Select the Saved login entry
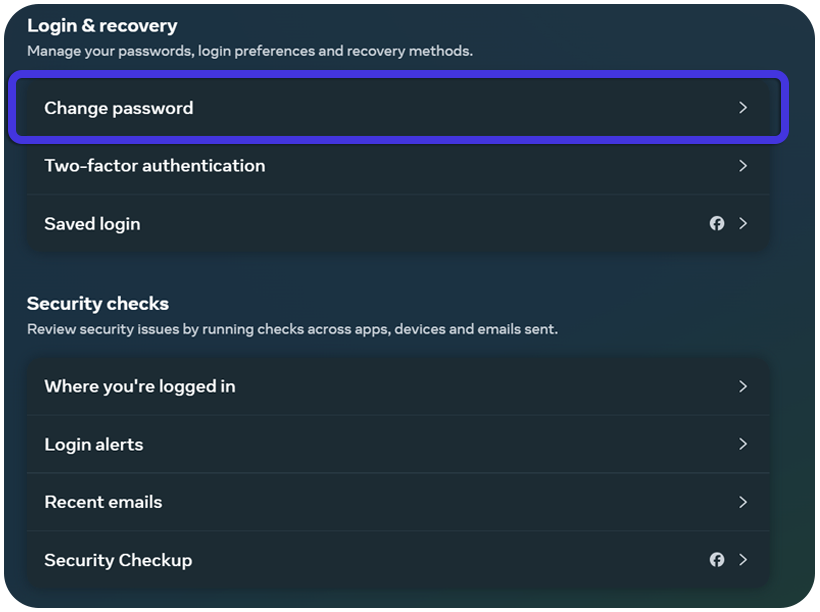 [x=92, y=224]
